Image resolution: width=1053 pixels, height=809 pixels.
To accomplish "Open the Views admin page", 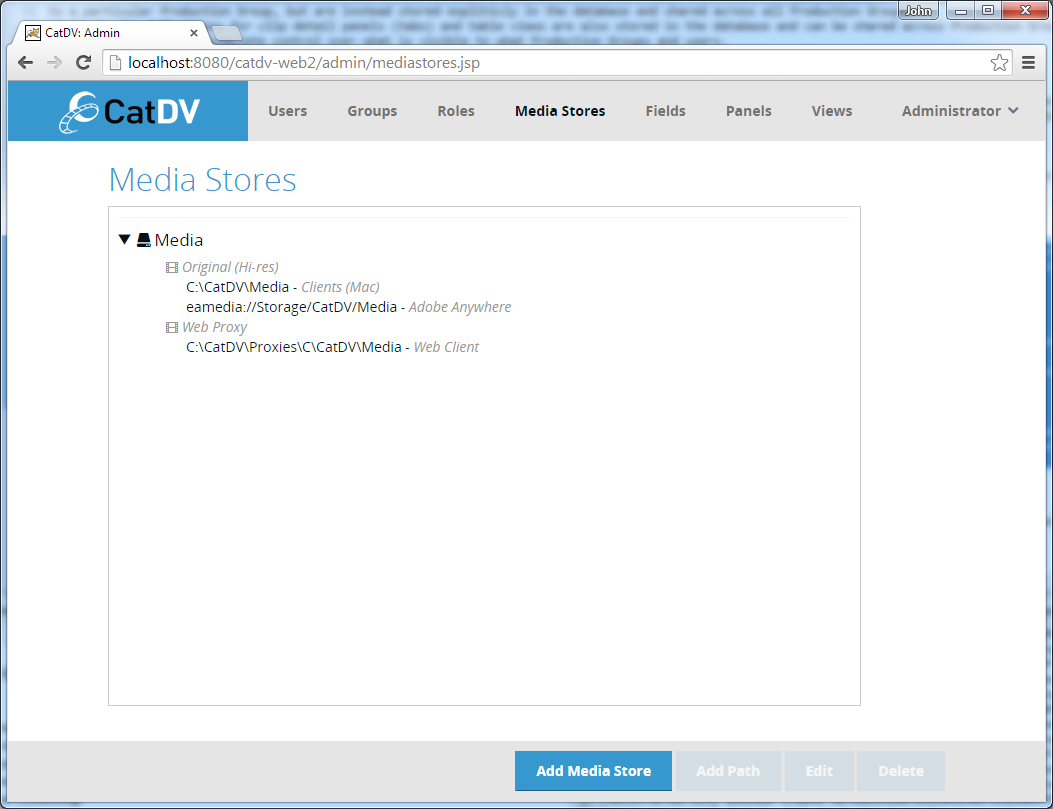I will pos(832,111).
